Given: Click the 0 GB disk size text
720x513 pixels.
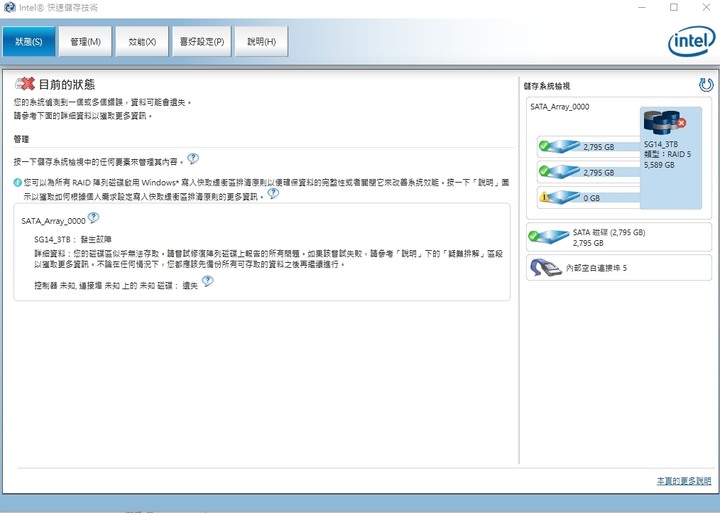Looking at the screenshot, I should click(591, 198).
